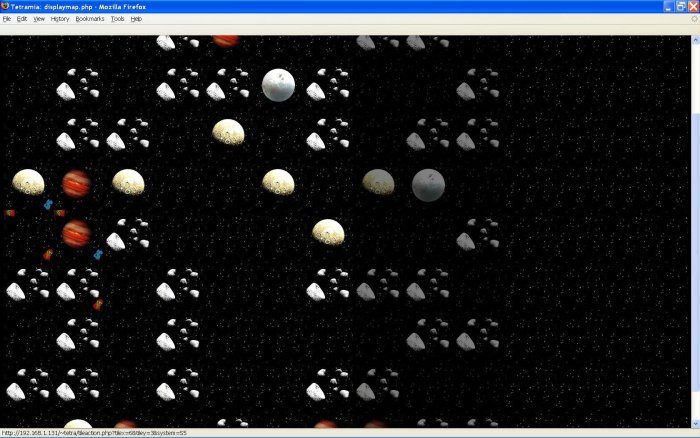Select the cream moon at far left edge
The height and width of the screenshot is (438, 700).
[x=27, y=182]
